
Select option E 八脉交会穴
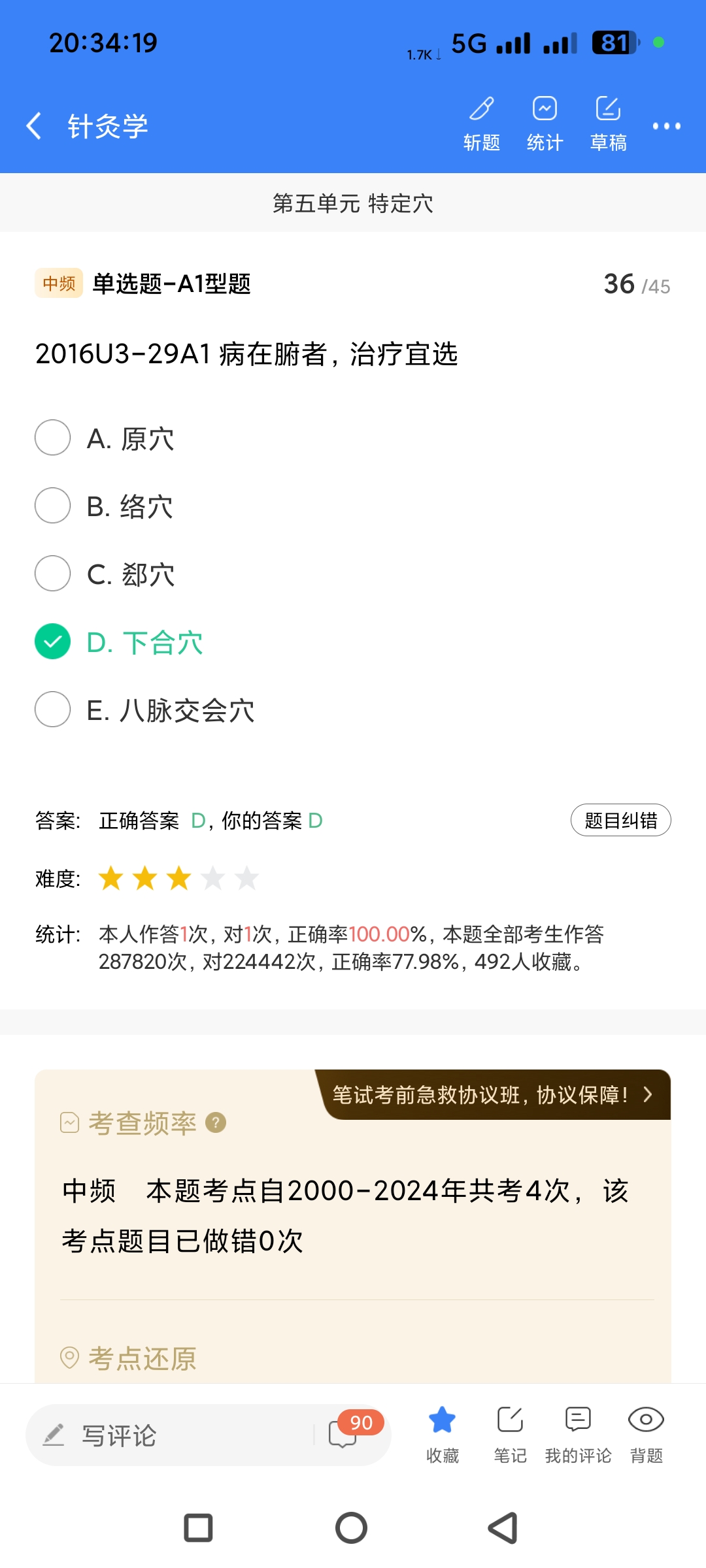[53, 710]
